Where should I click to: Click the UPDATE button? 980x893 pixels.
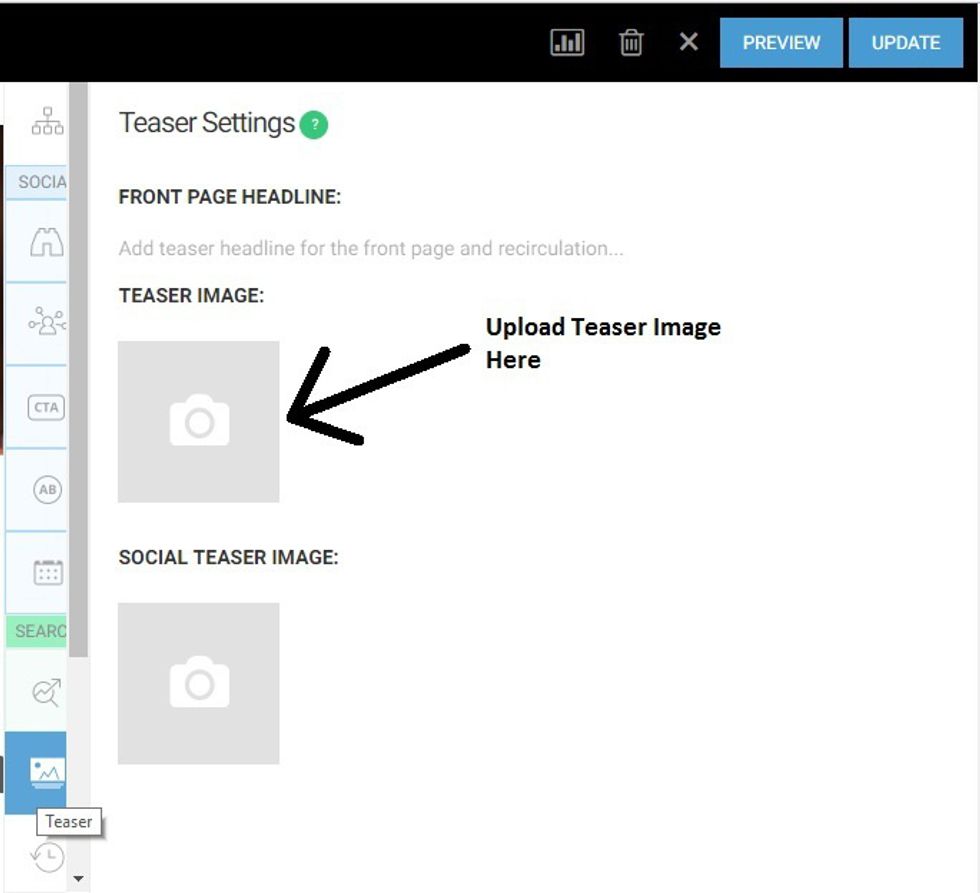(x=906, y=43)
